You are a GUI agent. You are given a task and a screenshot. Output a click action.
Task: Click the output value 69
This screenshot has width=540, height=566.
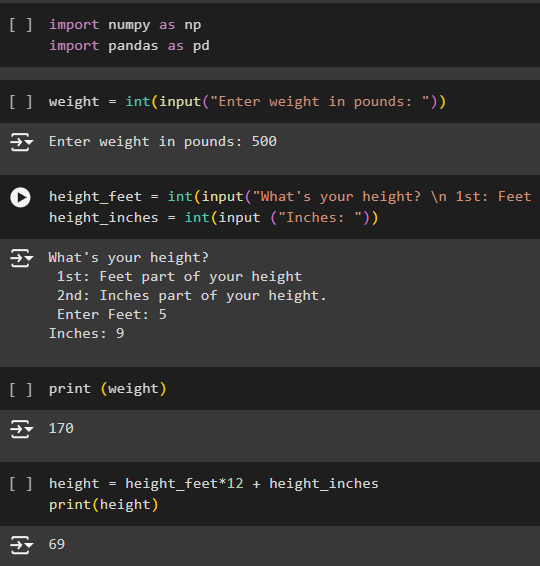(57, 544)
